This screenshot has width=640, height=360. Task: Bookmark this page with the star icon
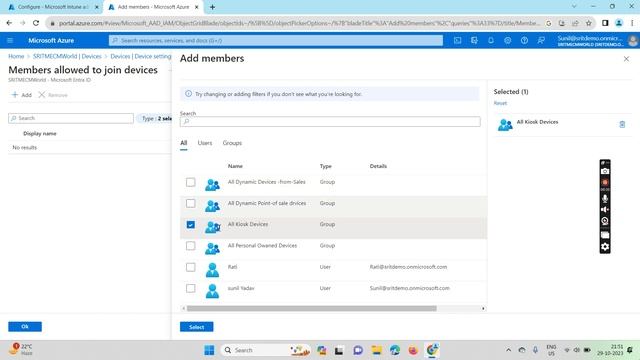pyautogui.click(x=589, y=23)
